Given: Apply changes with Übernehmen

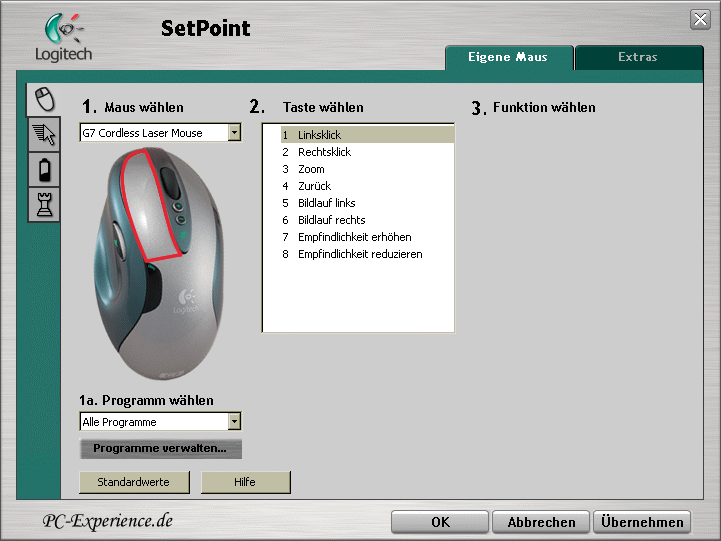Looking at the screenshot, I should click(x=642, y=522).
